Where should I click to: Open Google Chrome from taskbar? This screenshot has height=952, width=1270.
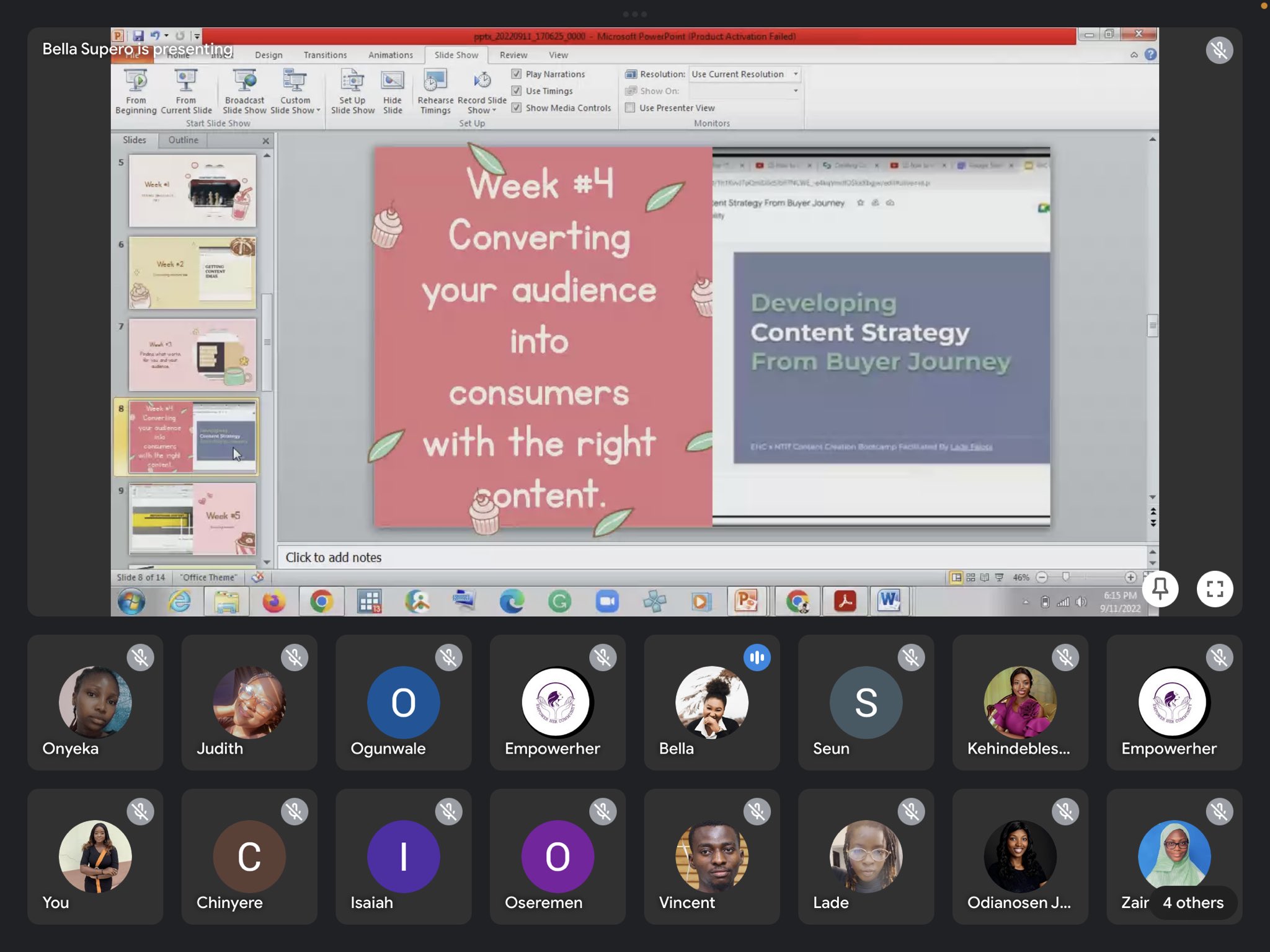tap(322, 601)
